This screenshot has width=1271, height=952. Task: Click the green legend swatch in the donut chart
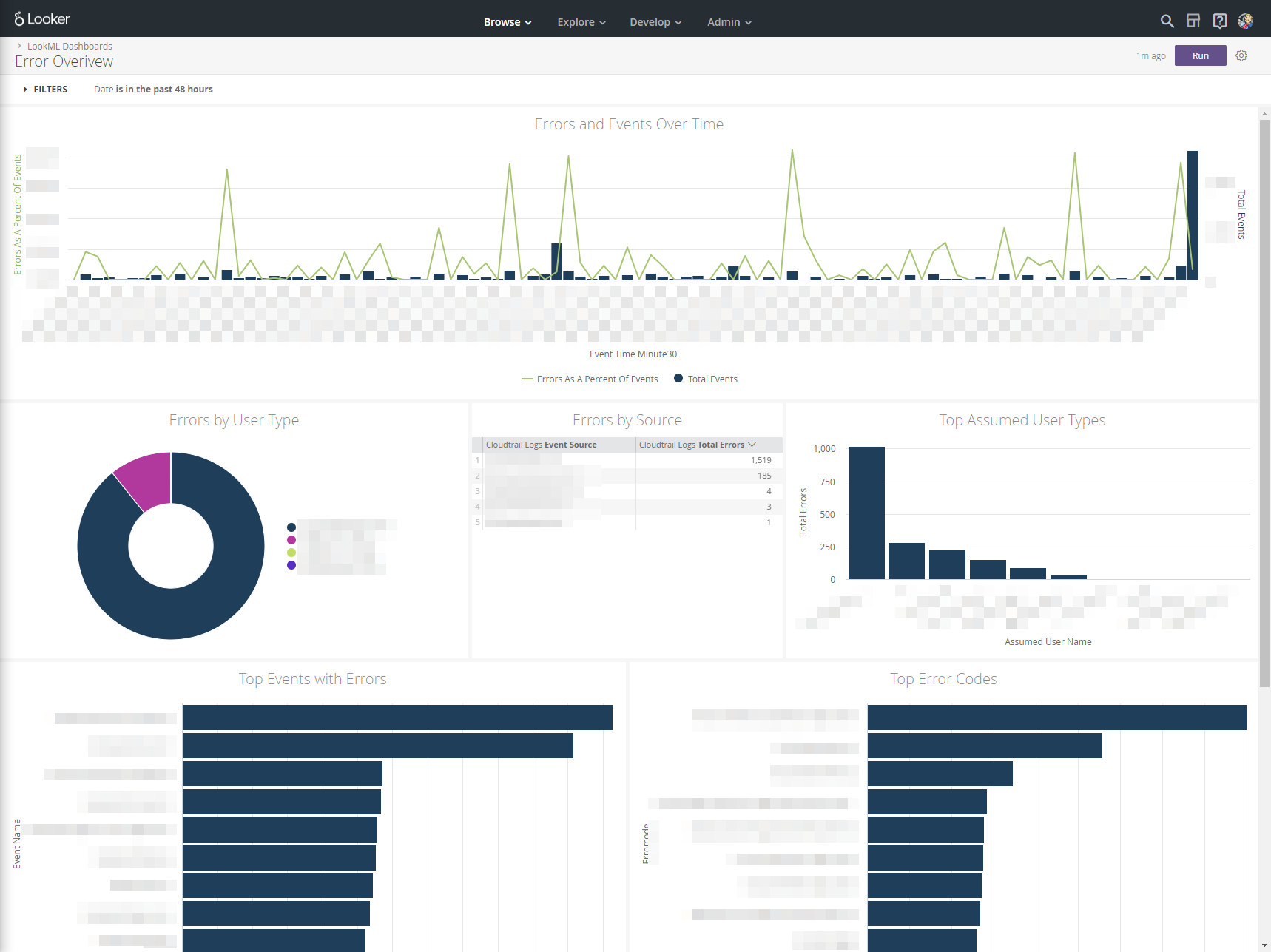point(291,552)
